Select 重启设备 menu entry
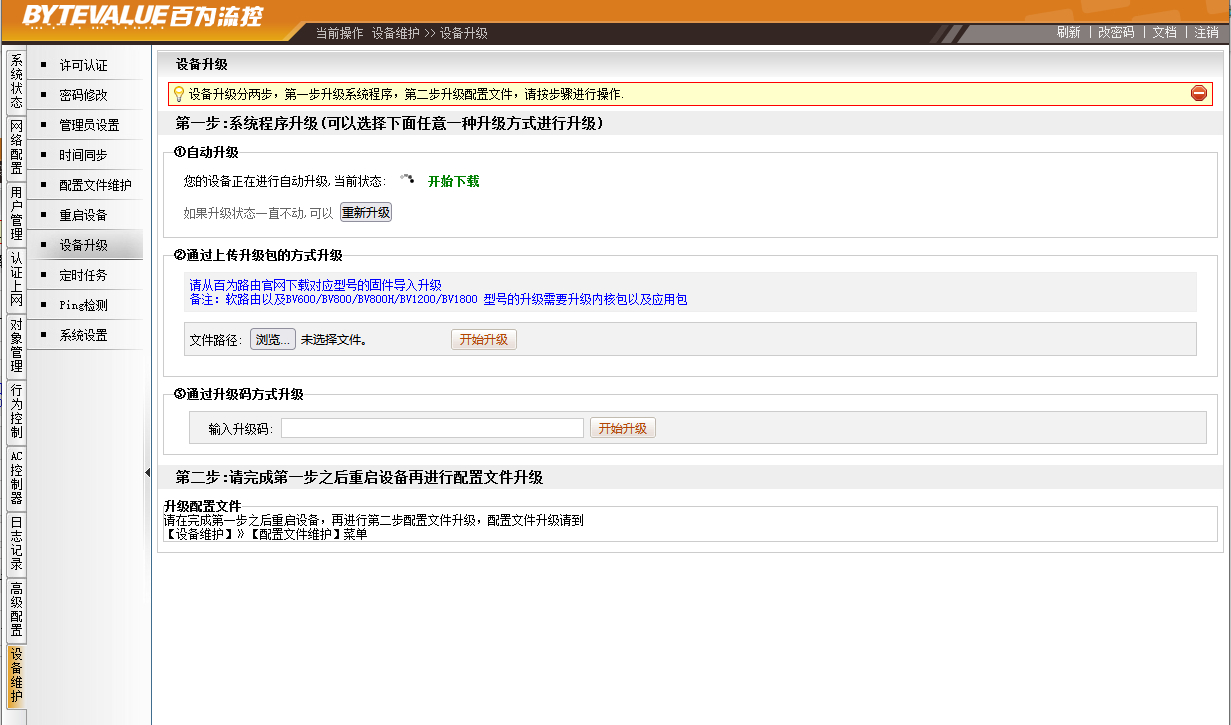1231x725 pixels. (83, 215)
